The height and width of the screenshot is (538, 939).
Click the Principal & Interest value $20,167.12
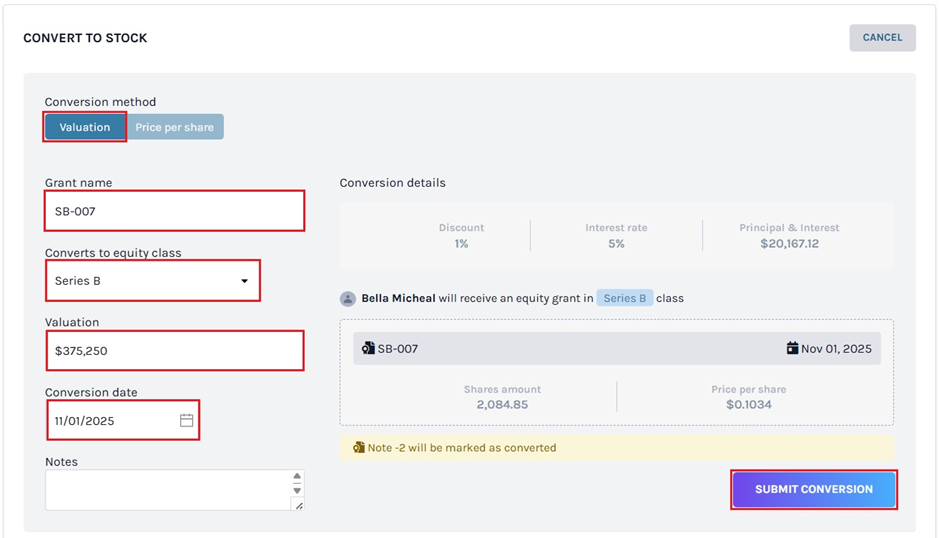tap(789, 243)
